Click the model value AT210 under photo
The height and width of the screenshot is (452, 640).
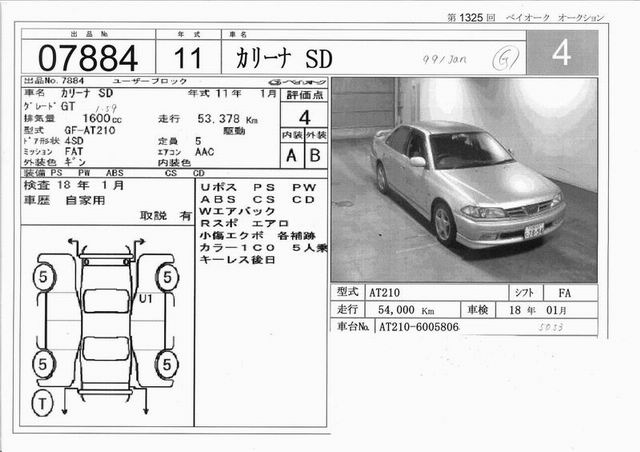pos(384,293)
